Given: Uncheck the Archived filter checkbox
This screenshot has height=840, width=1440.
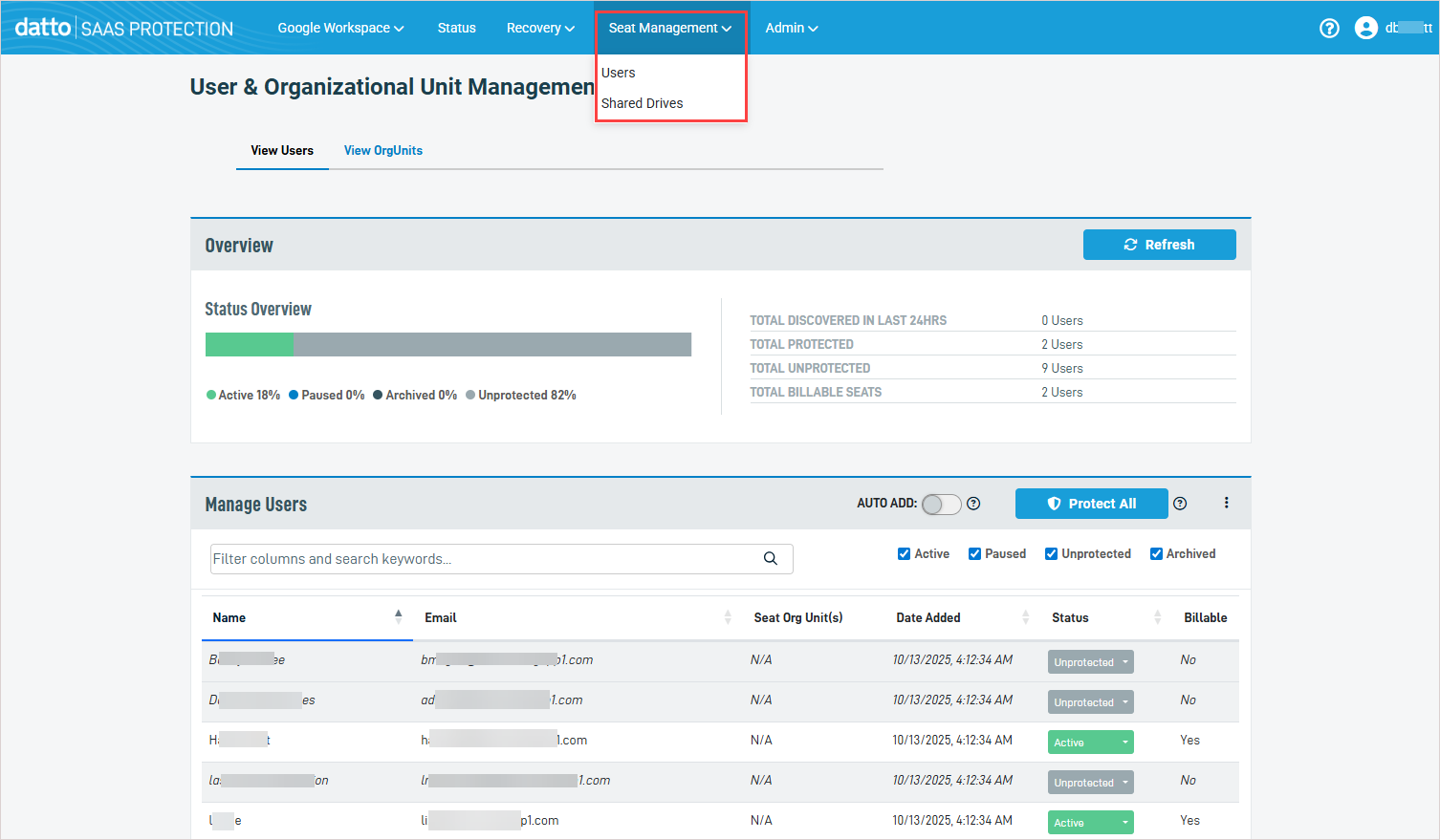Looking at the screenshot, I should point(1156,554).
